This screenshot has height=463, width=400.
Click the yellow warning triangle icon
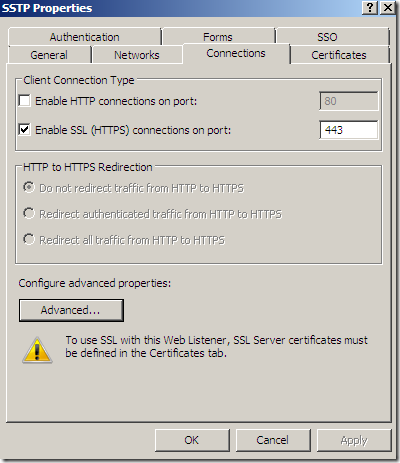click(37, 350)
